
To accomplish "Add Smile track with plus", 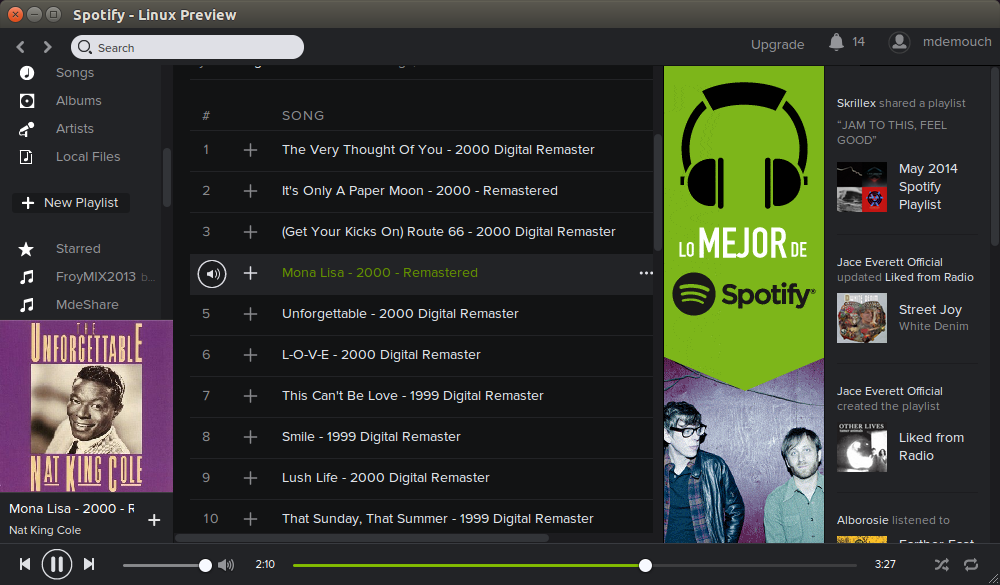I will (251, 437).
